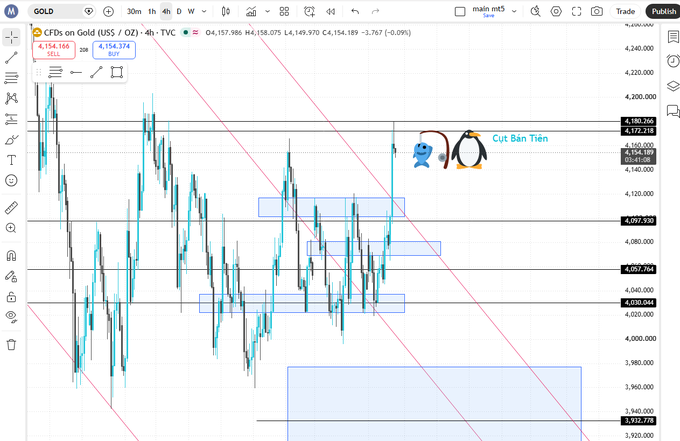Select the 4h timeframe
The width and height of the screenshot is (680, 441).
[166, 11]
